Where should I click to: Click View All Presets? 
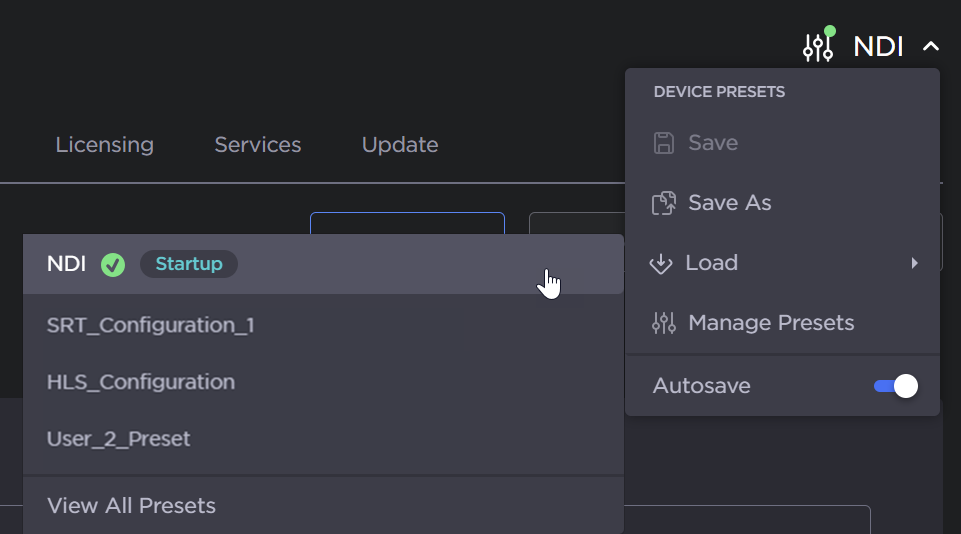(131, 506)
